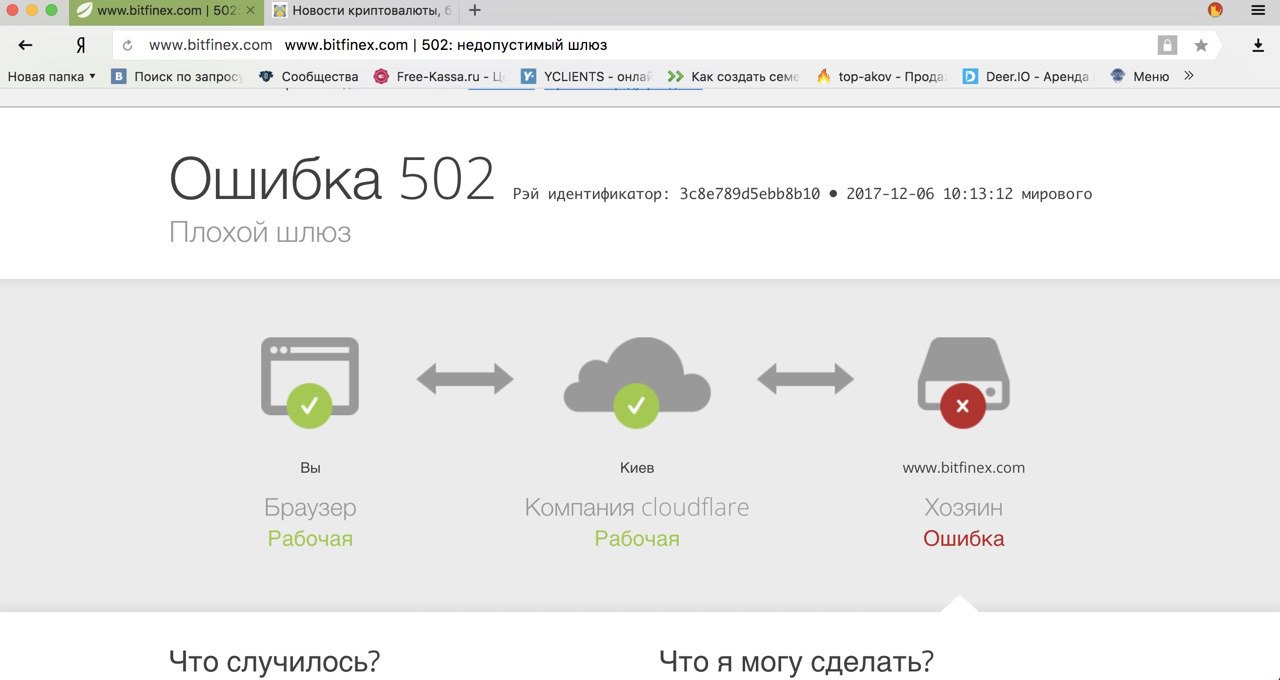Screen dimensions: 1280x680
Task: Click www.bitfinex.com host label
Action: point(964,467)
